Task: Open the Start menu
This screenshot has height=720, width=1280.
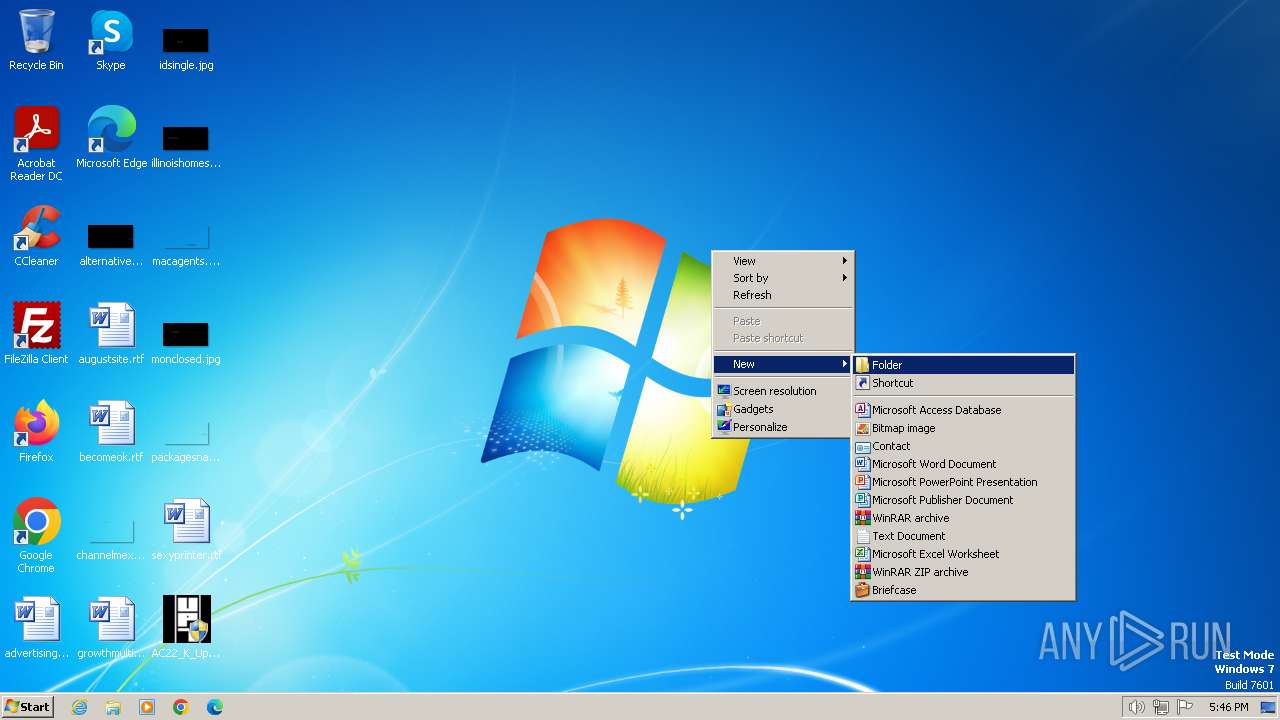Action: point(27,707)
